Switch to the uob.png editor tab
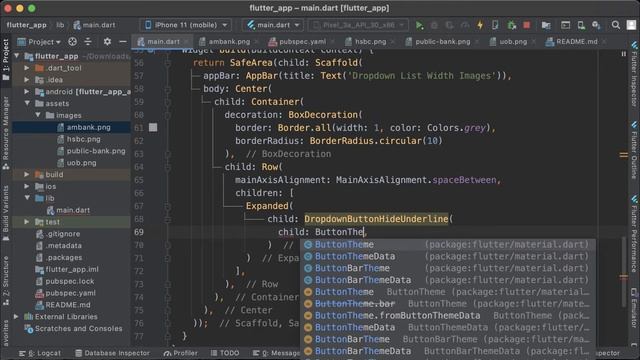Image resolution: width=640 pixels, height=360 pixels. (513, 42)
